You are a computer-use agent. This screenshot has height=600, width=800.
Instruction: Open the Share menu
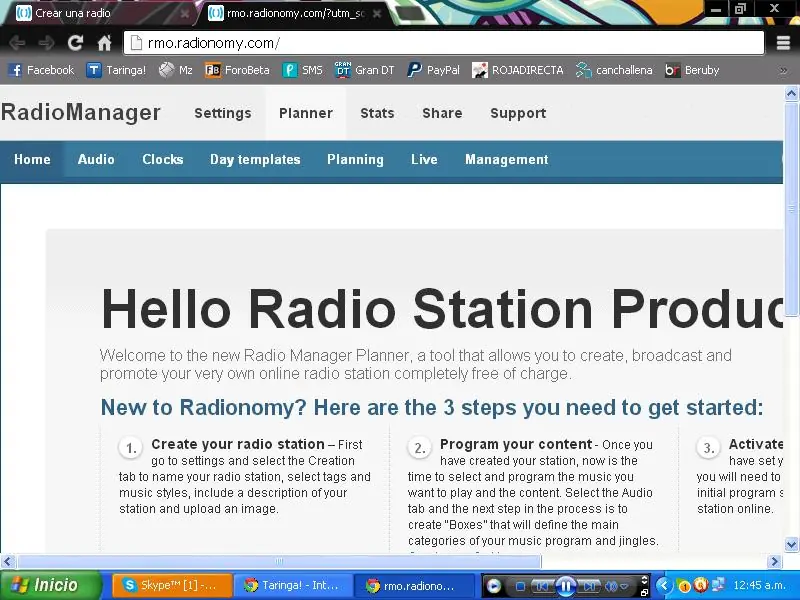pos(442,113)
